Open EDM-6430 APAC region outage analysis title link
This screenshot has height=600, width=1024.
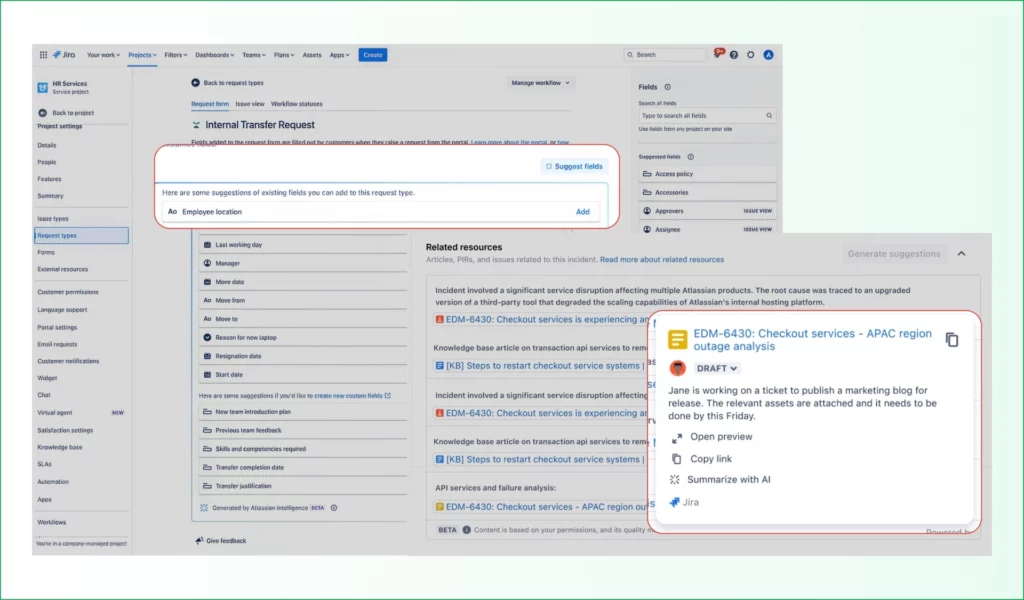812,339
